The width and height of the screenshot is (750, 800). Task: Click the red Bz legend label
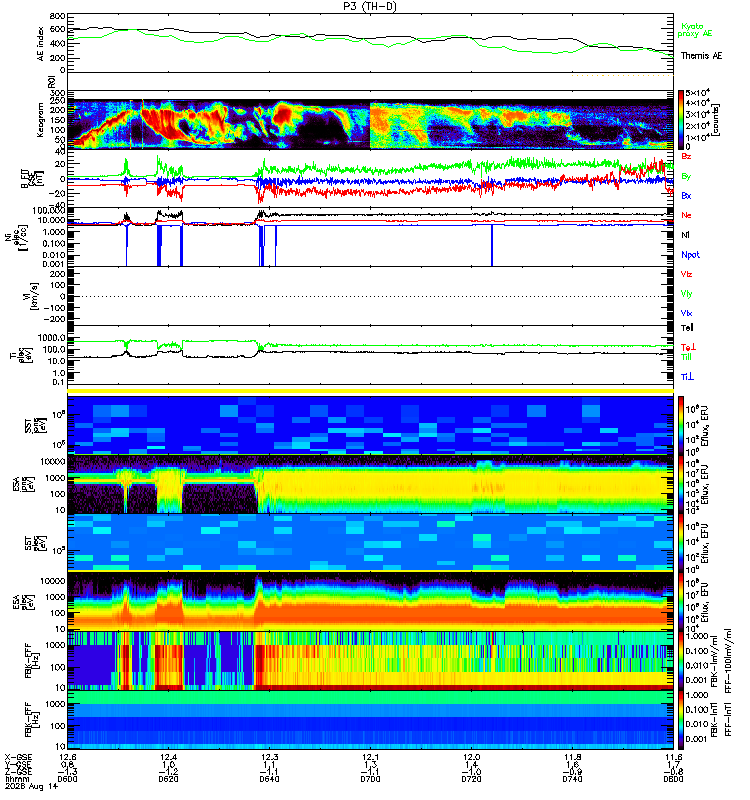[686, 156]
